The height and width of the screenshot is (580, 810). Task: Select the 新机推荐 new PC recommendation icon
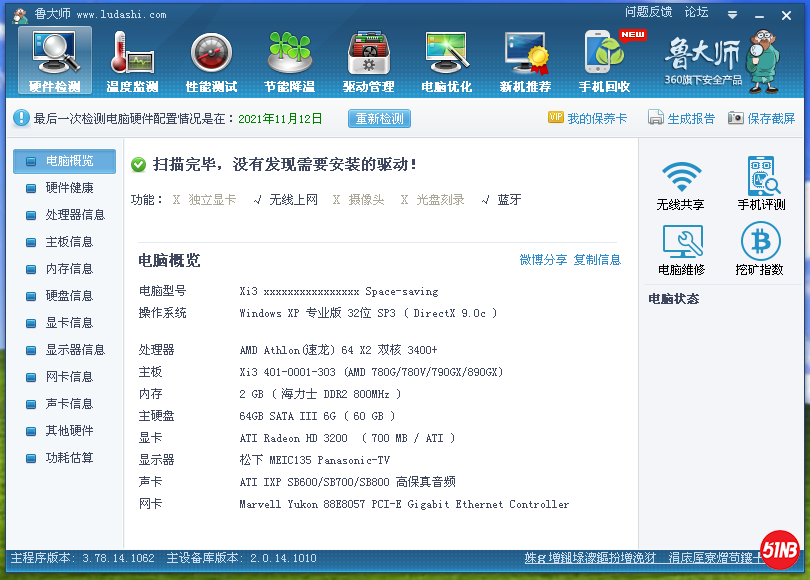[x=525, y=58]
